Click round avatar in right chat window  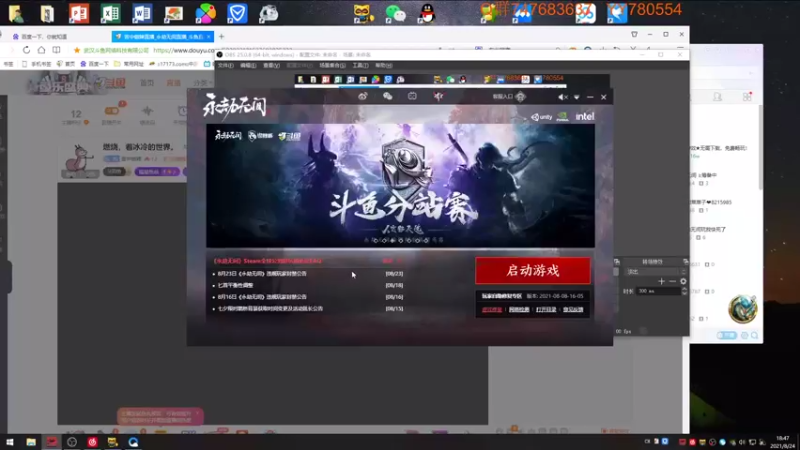coord(742,309)
